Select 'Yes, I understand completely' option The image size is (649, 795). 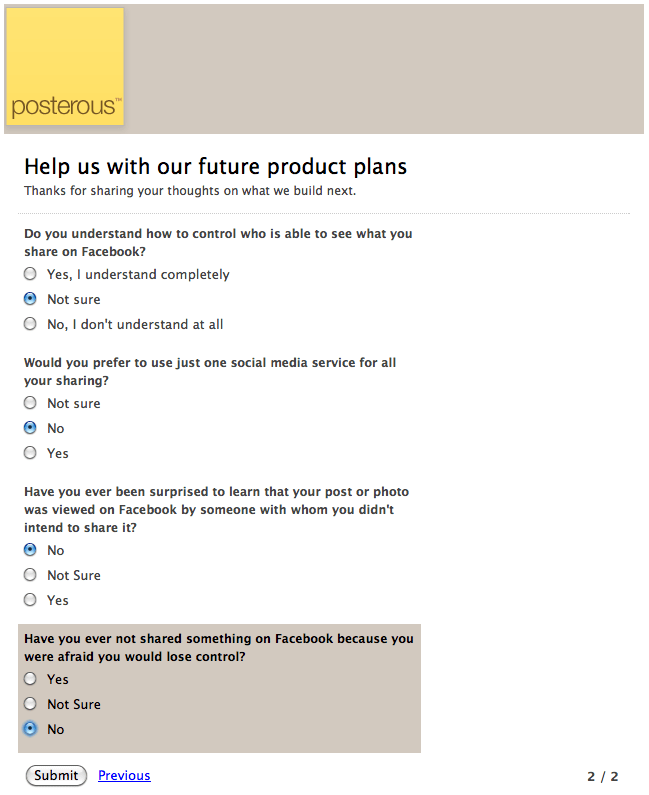click(30, 274)
